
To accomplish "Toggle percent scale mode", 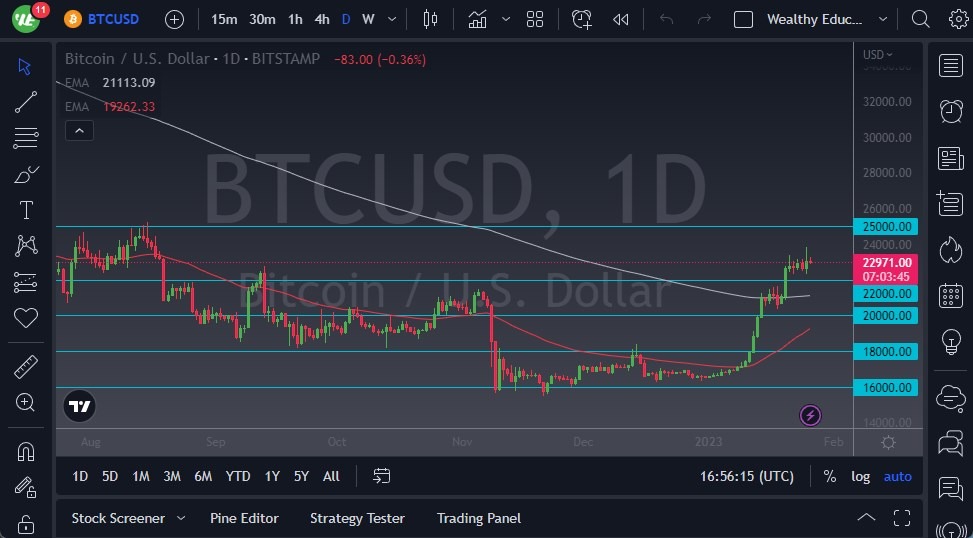I will pyautogui.click(x=830, y=477).
